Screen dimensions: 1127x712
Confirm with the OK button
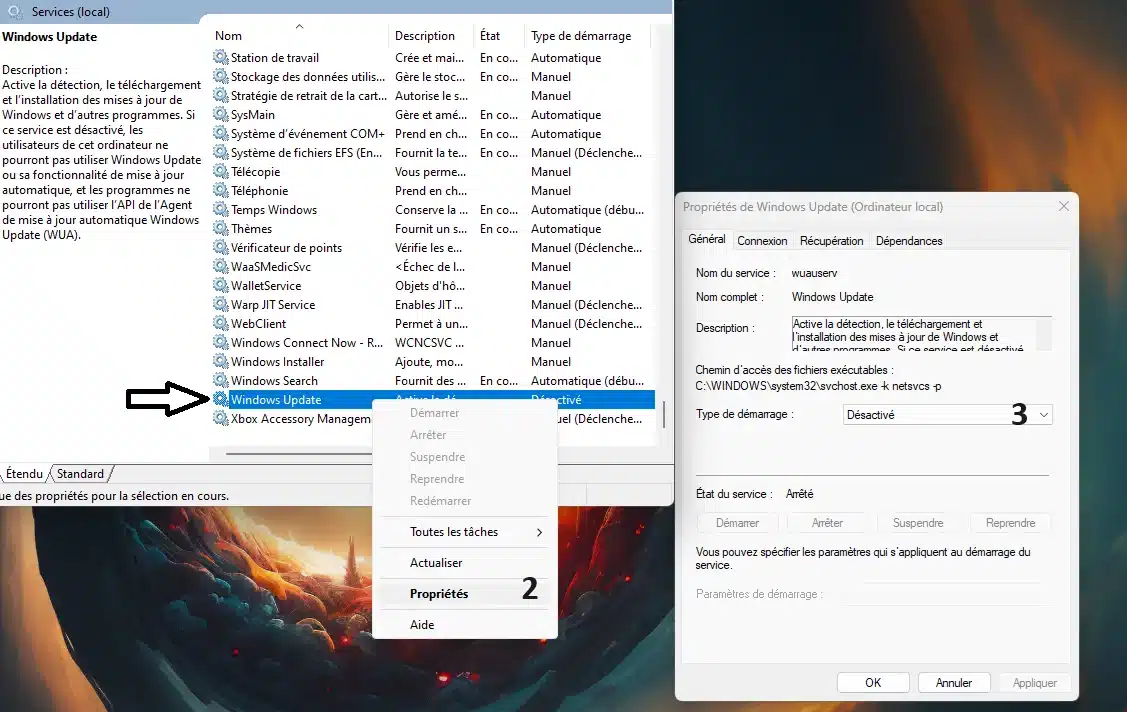tap(873, 683)
